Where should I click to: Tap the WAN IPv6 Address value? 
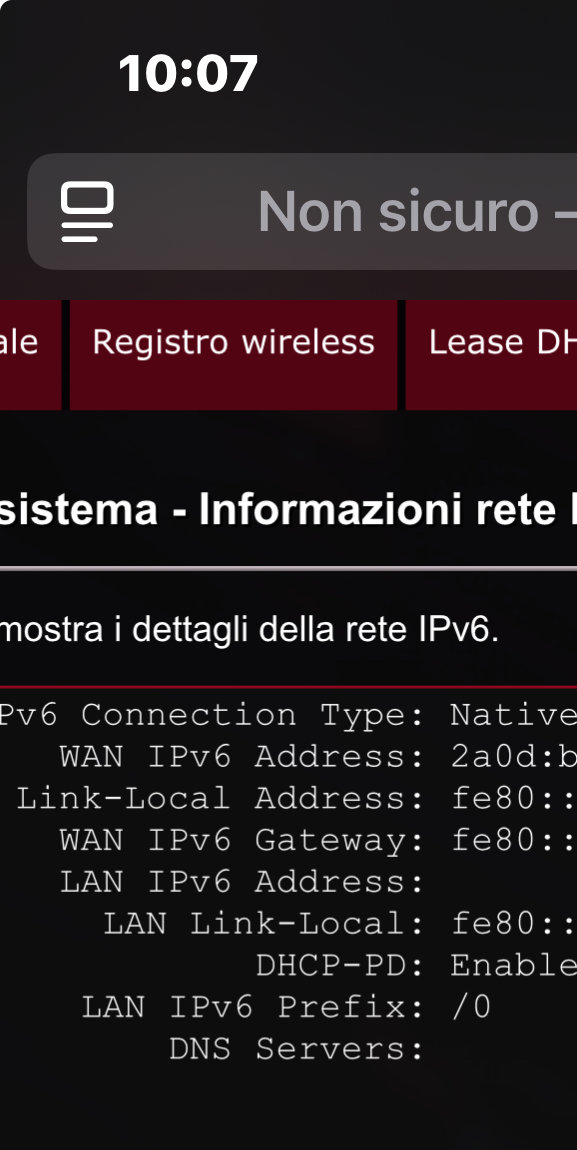click(x=513, y=756)
